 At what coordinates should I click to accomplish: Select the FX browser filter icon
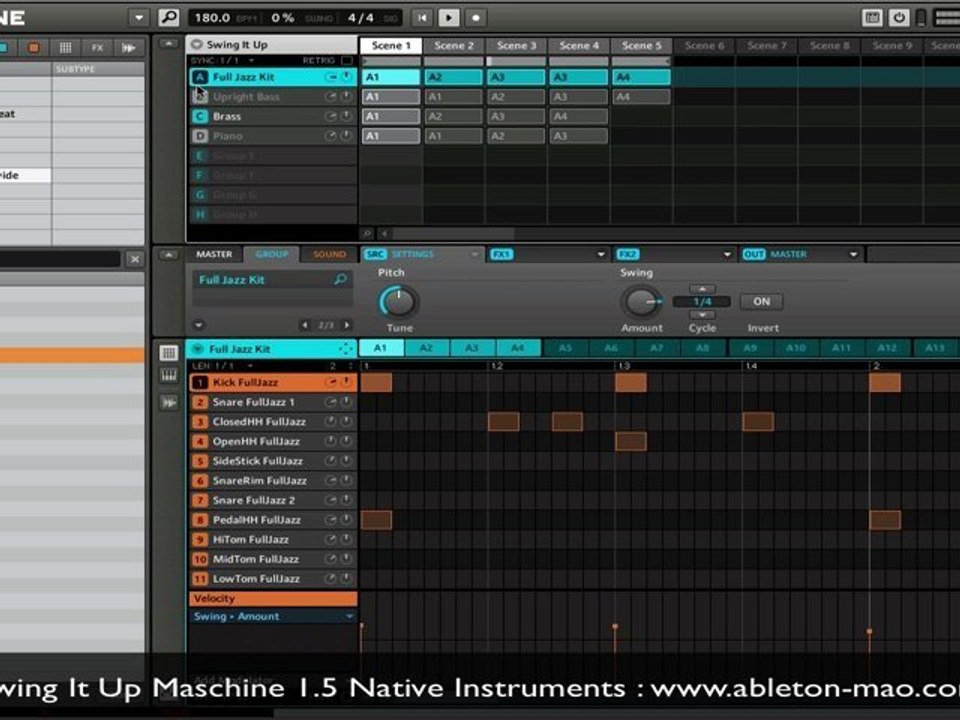[x=97, y=47]
